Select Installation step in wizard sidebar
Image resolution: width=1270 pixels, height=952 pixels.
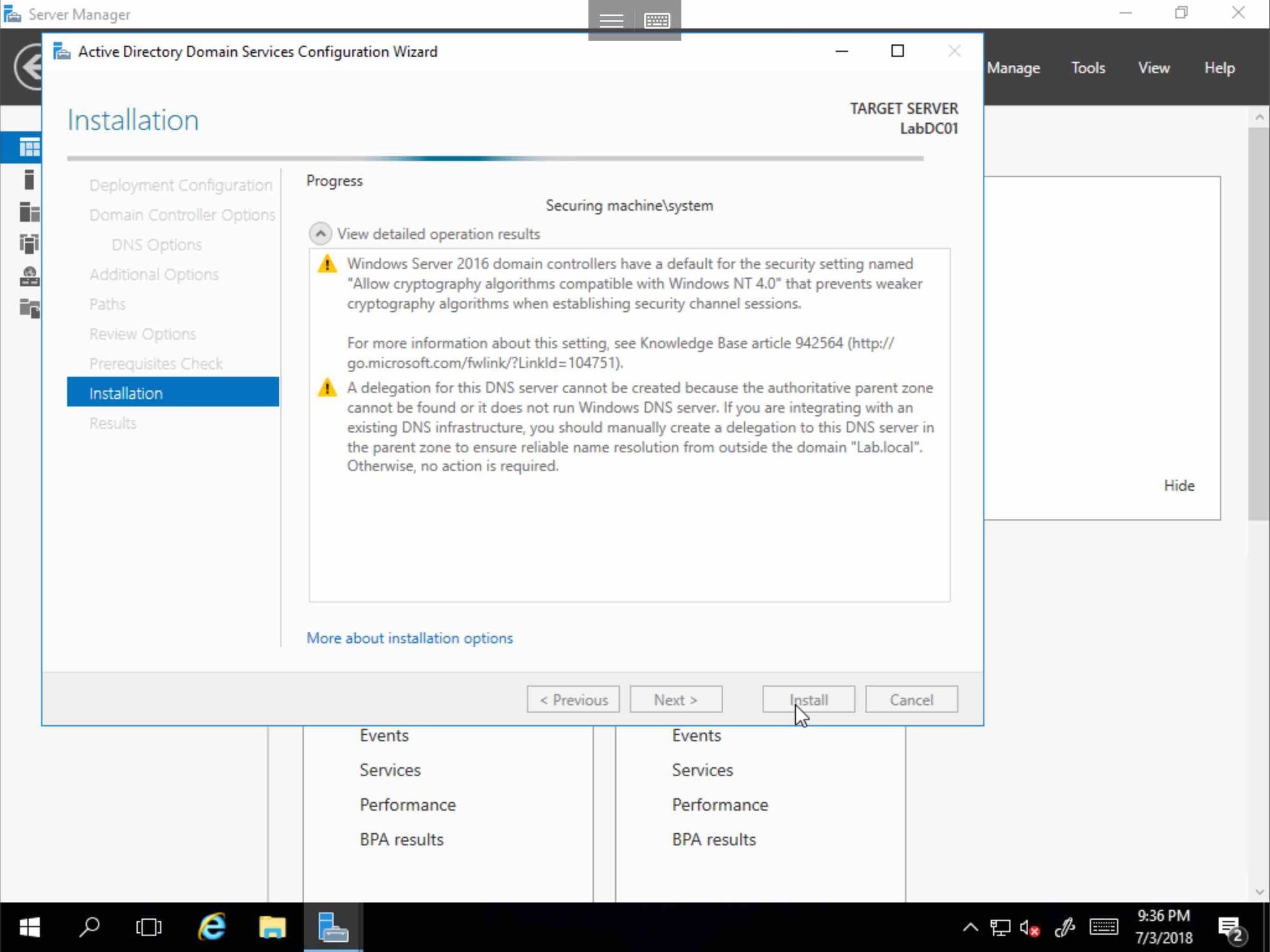(x=173, y=393)
